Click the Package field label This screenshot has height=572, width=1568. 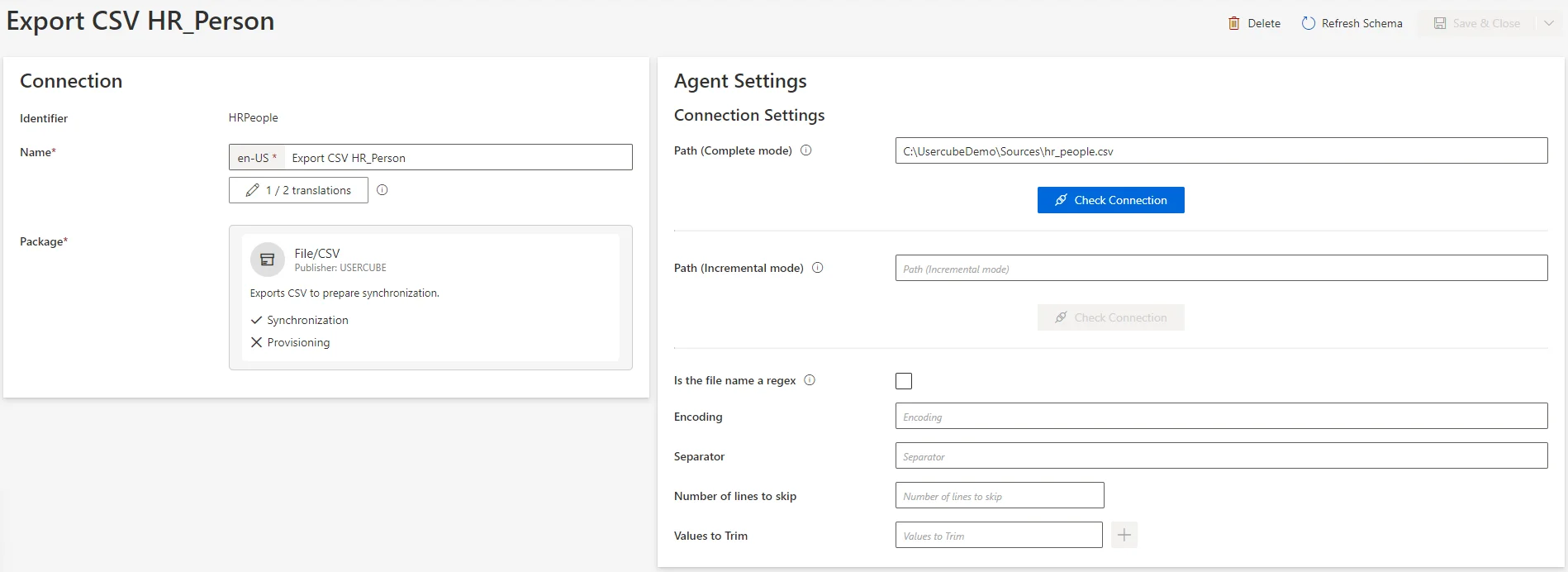[x=44, y=241]
